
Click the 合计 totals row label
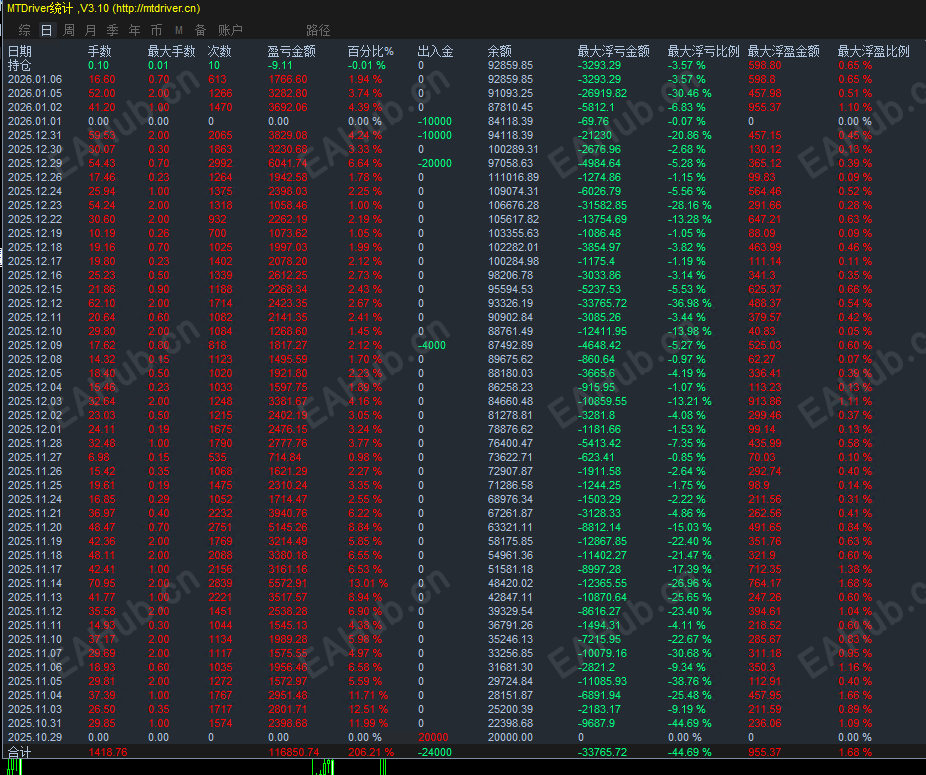tap(19, 753)
